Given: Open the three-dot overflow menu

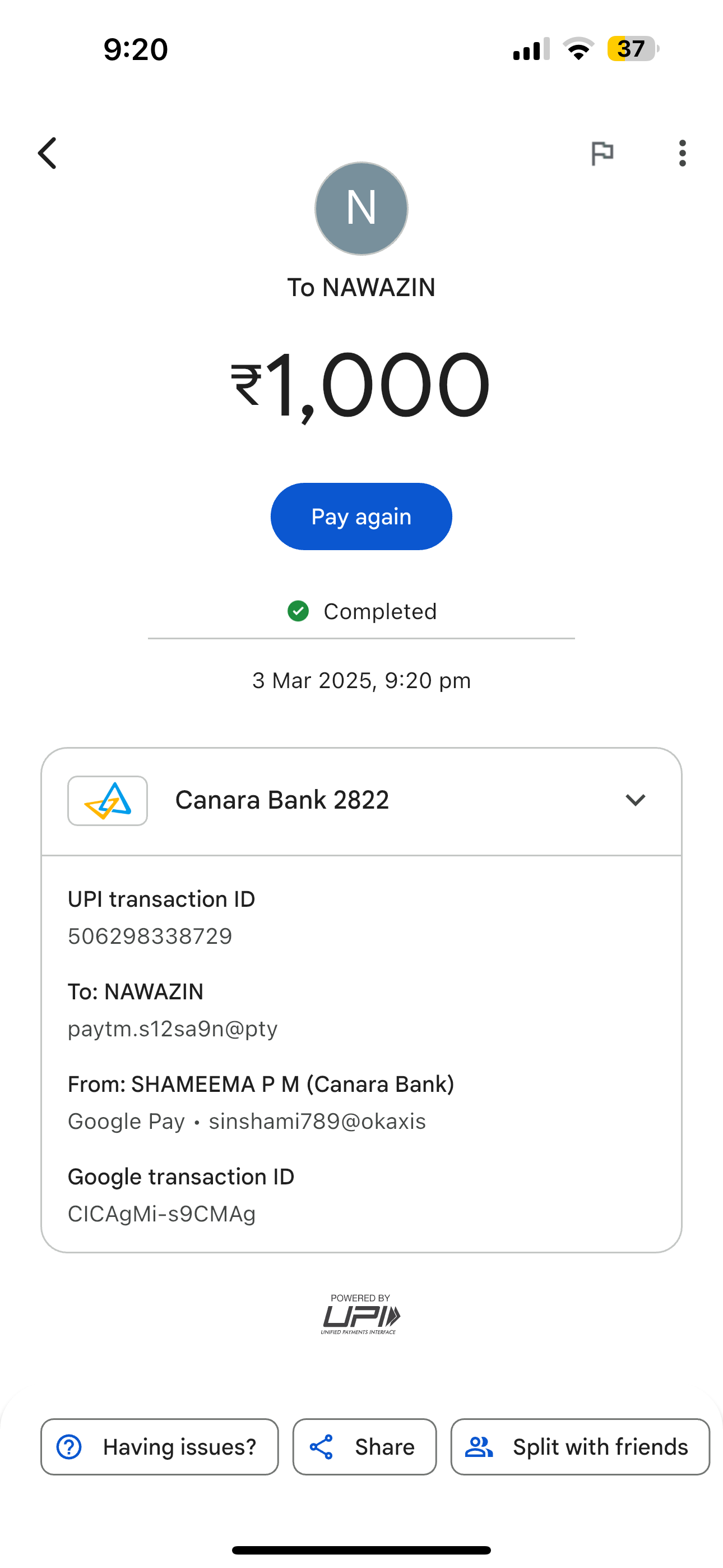Looking at the screenshot, I should pos(682,153).
